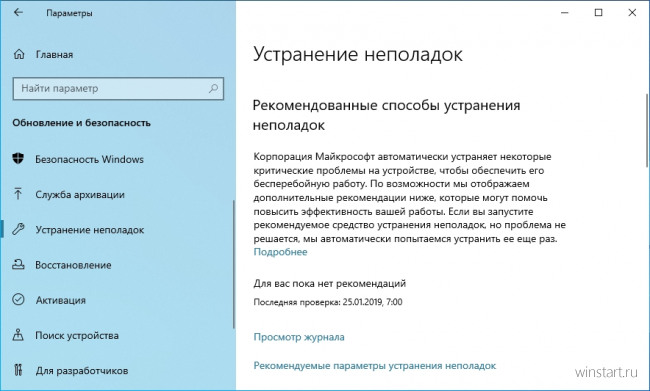Click the back arrow icon
Viewport: 650px width, 391px height.
[18, 12]
